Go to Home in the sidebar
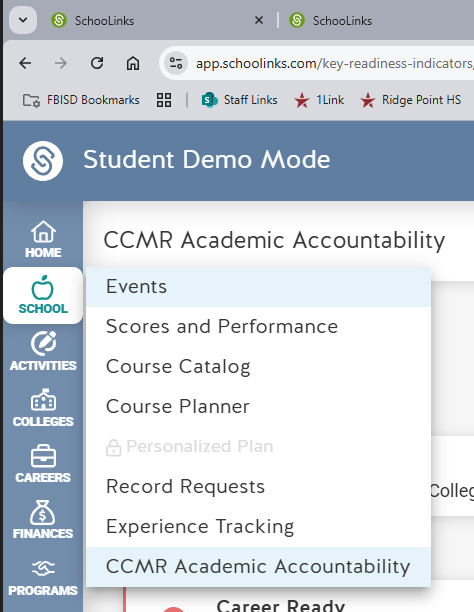Image resolution: width=474 pixels, height=612 pixels. (43, 239)
